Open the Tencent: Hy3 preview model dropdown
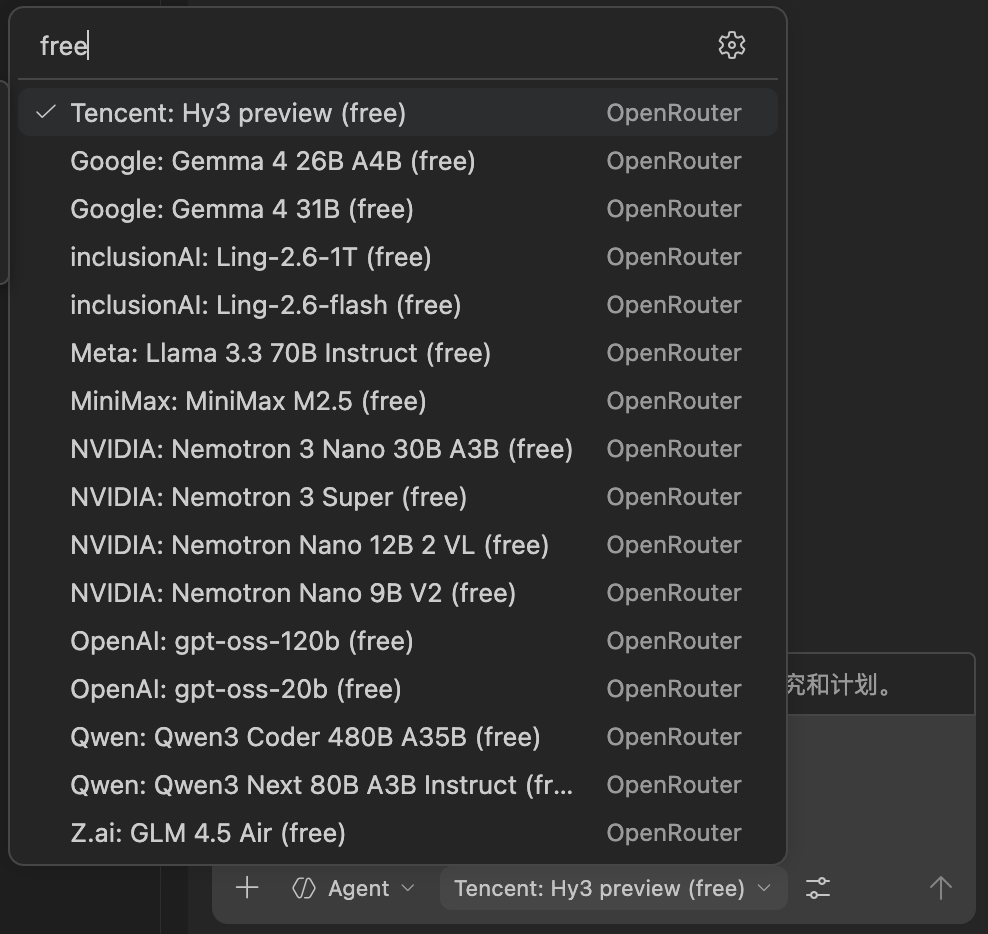 [x=612, y=888]
